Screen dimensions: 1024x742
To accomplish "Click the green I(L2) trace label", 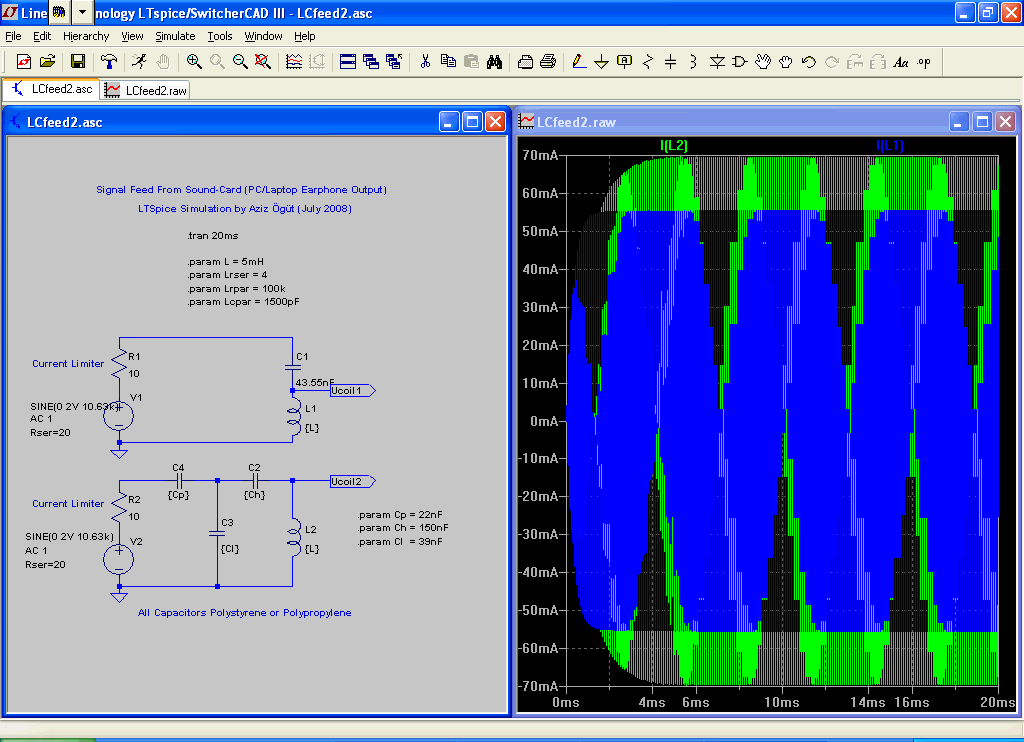I will point(673,145).
